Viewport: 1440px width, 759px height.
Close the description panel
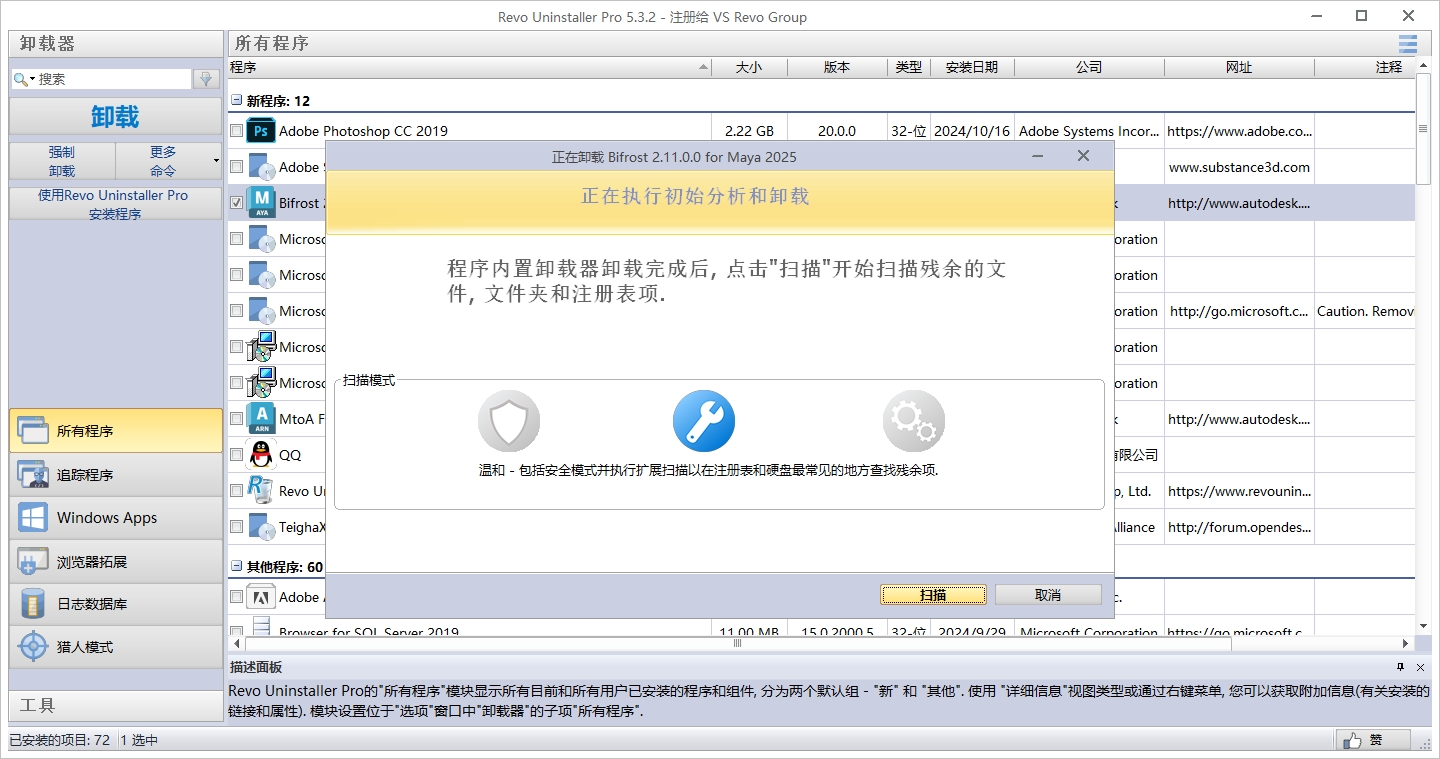click(x=1420, y=667)
